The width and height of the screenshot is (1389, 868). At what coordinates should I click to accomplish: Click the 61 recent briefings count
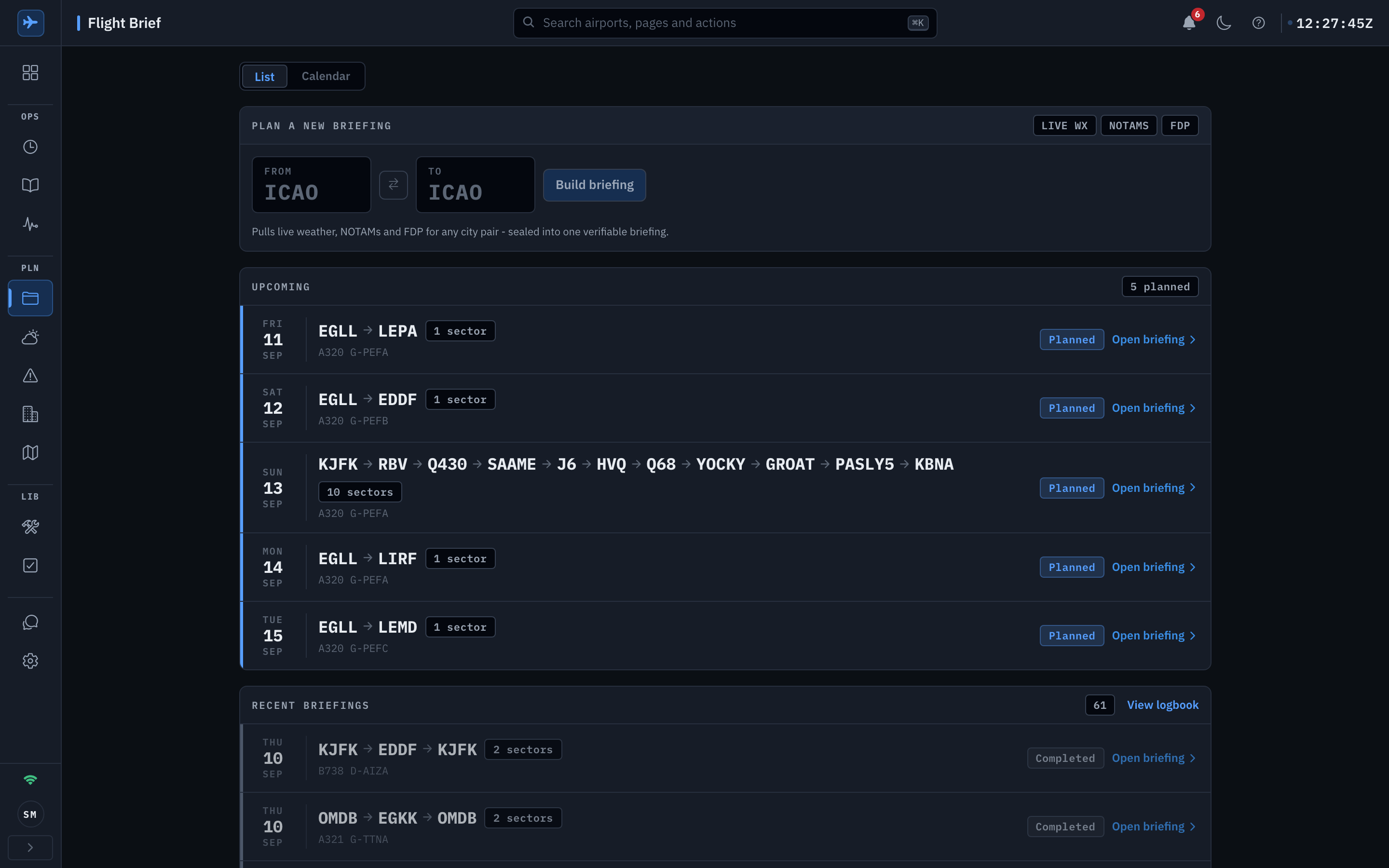click(1100, 705)
